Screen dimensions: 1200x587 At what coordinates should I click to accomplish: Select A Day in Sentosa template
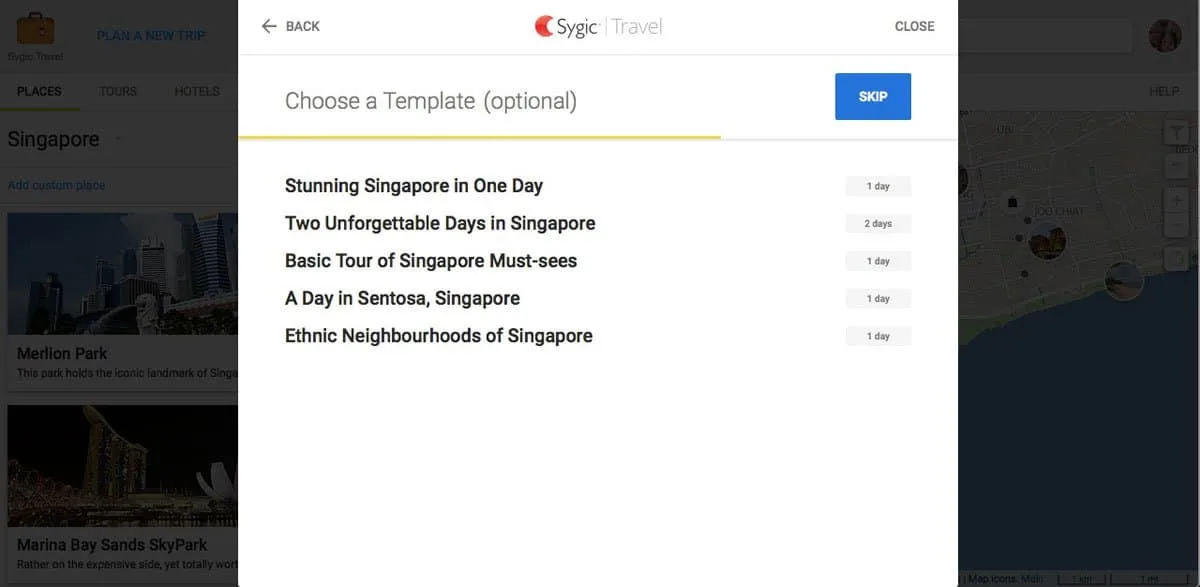pyautogui.click(x=402, y=298)
